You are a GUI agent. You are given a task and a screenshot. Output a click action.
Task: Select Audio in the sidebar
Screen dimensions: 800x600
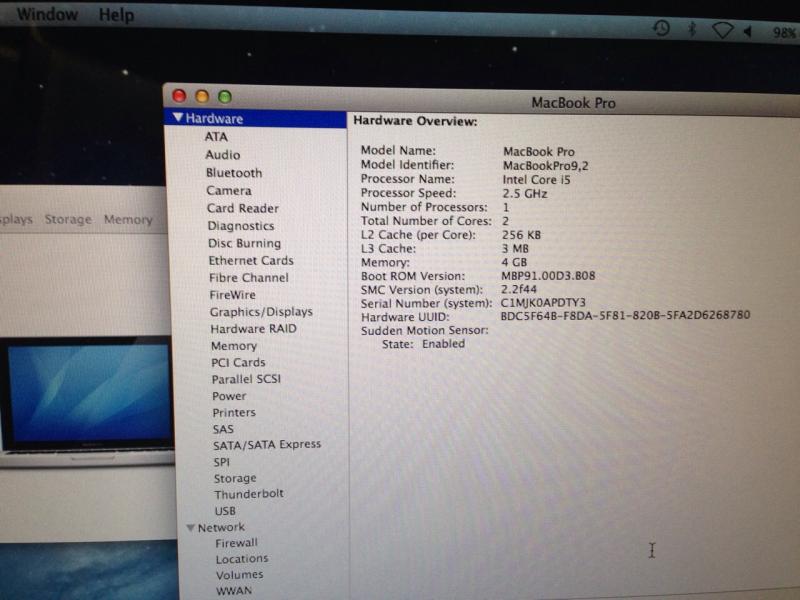tap(222, 155)
